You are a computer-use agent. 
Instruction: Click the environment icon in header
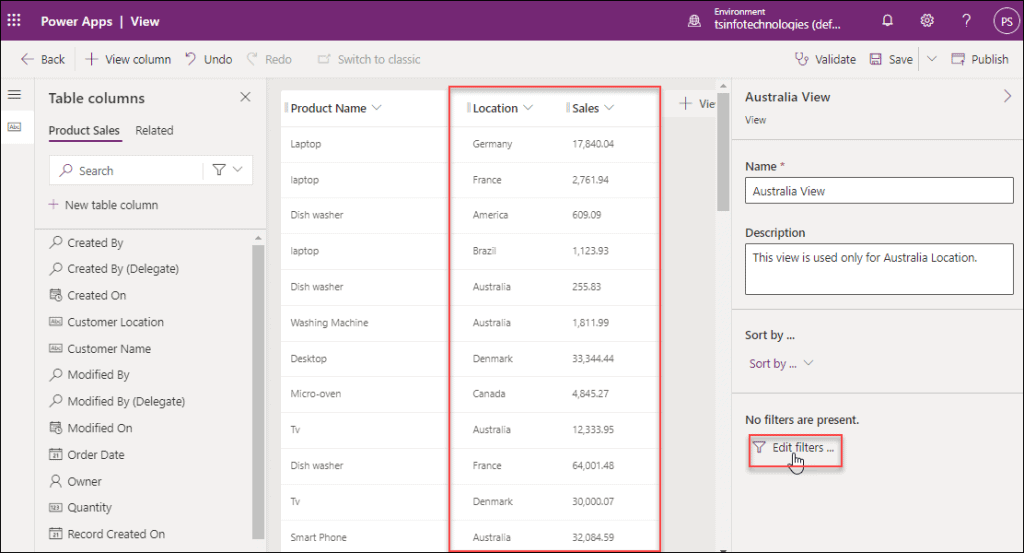[x=694, y=22]
